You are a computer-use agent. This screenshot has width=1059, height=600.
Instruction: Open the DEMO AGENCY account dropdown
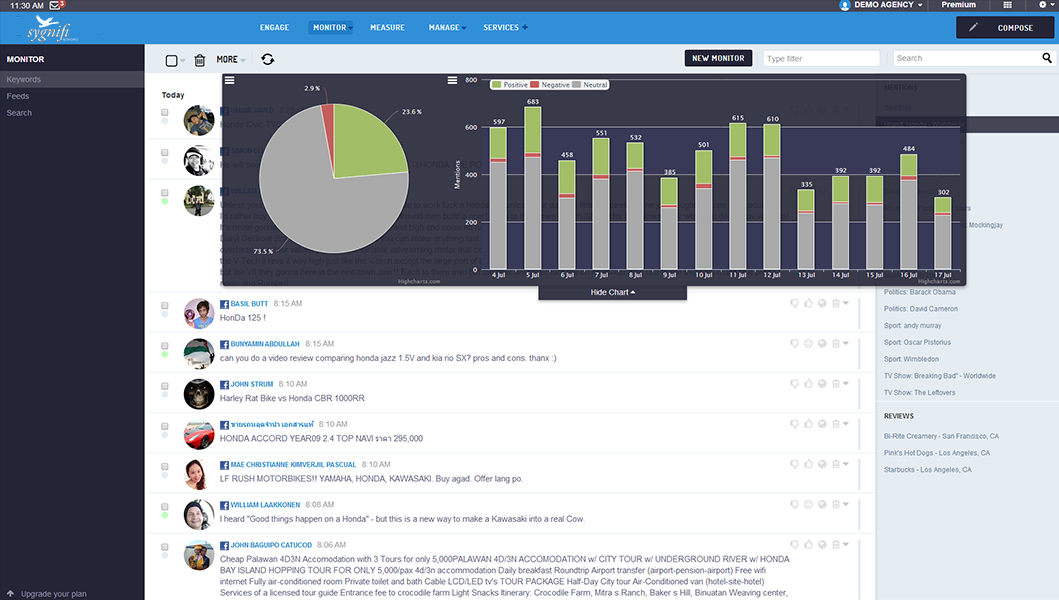click(x=878, y=5)
